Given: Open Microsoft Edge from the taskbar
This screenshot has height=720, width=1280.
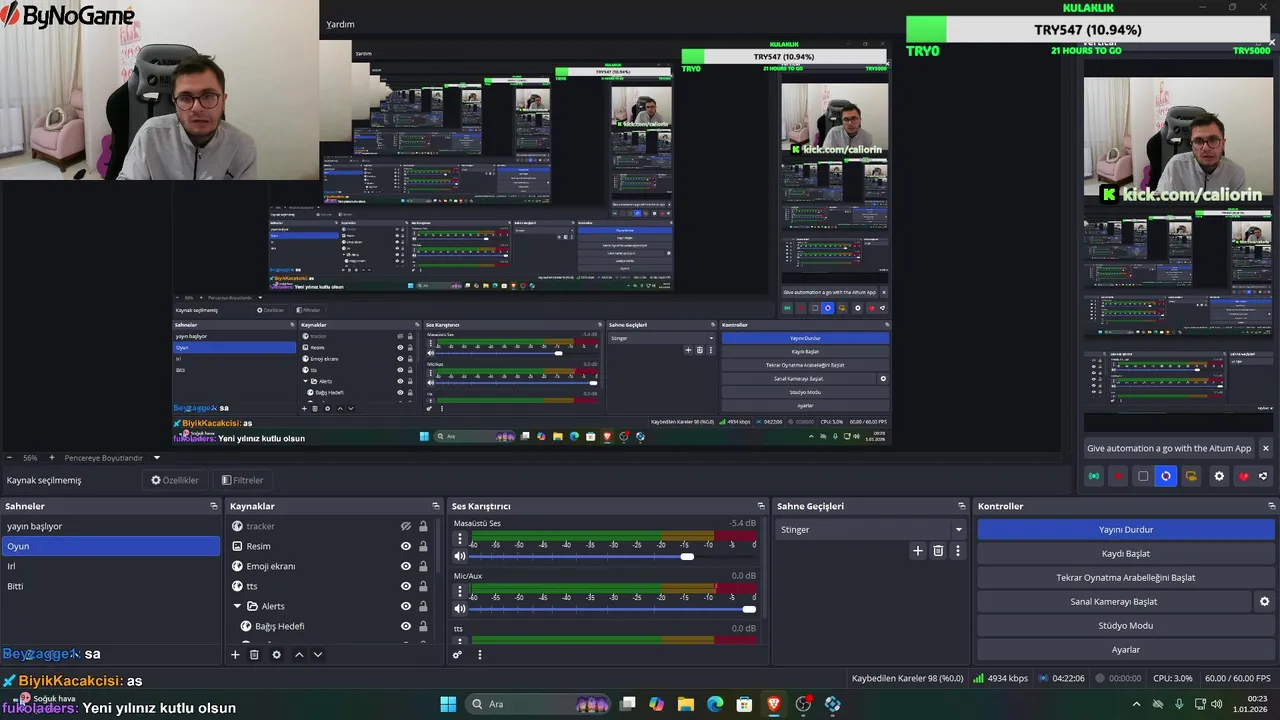Looking at the screenshot, I should tap(715, 704).
